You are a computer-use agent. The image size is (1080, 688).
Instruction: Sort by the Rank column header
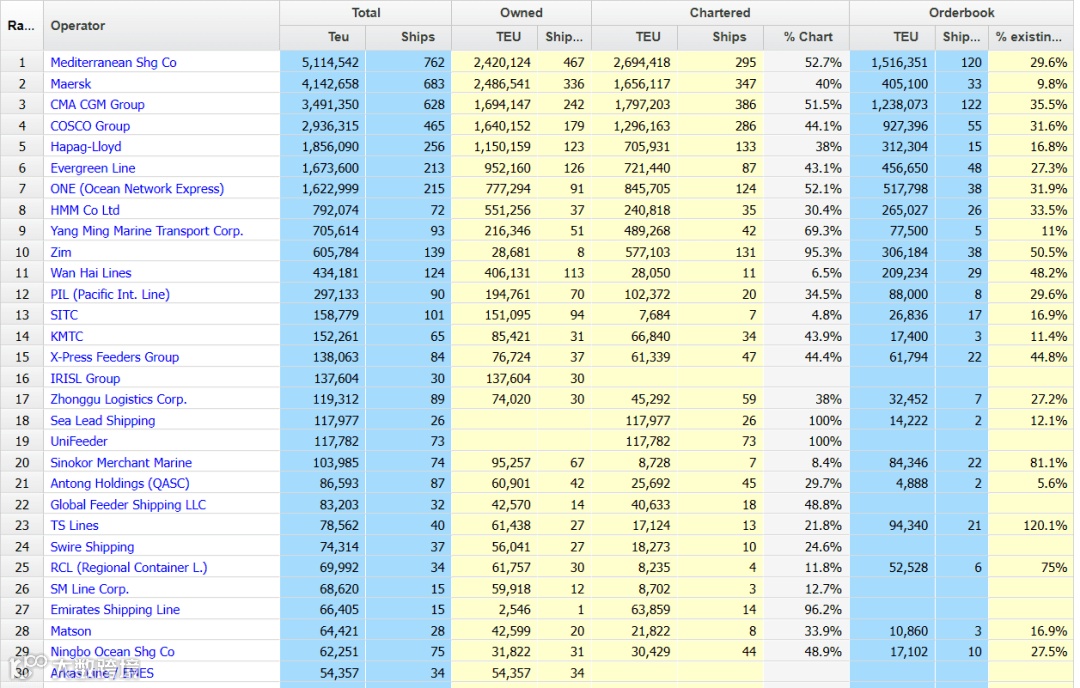21,25
